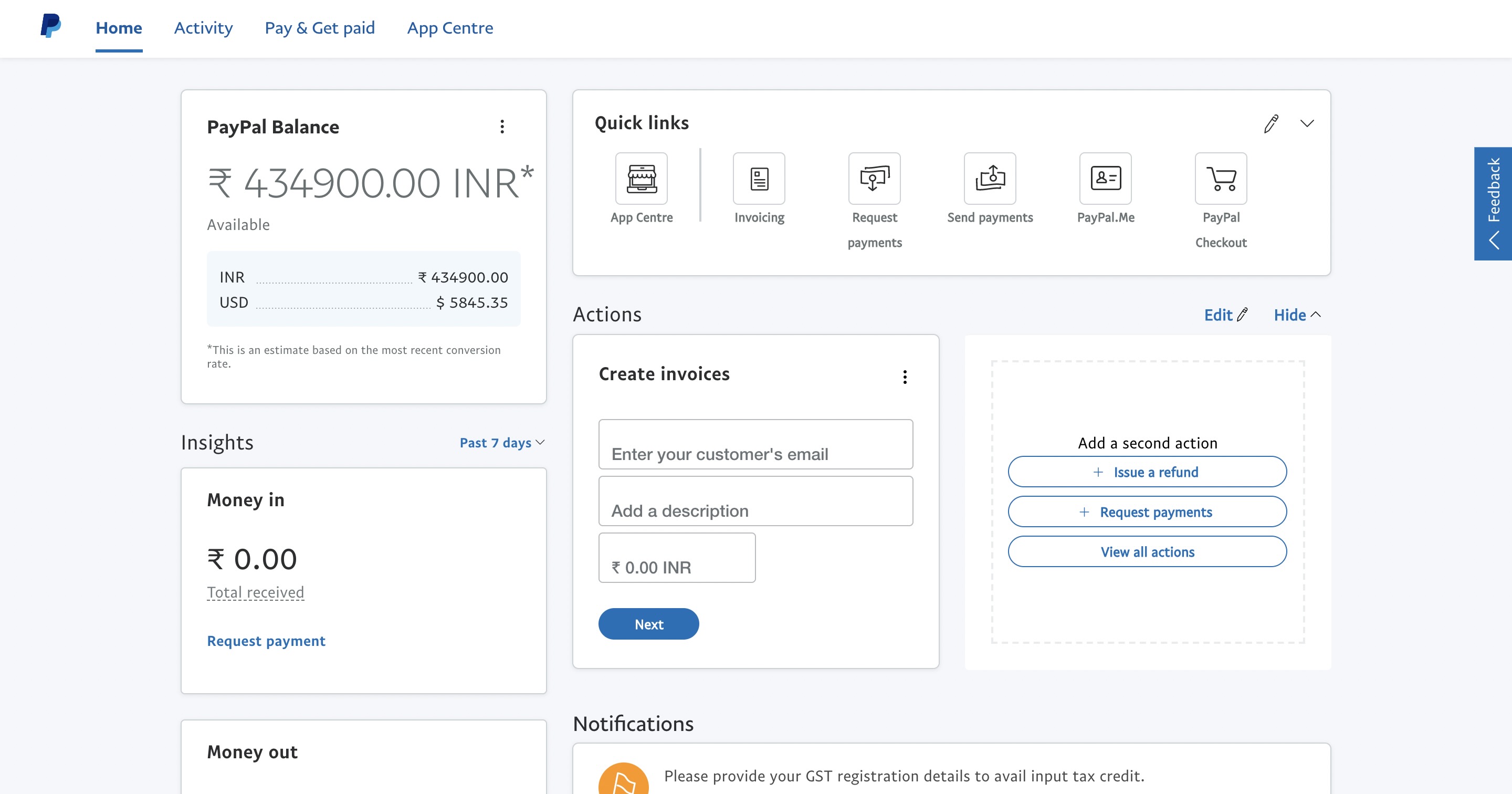Click the Request payment link
1512x794 pixels.
point(266,641)
